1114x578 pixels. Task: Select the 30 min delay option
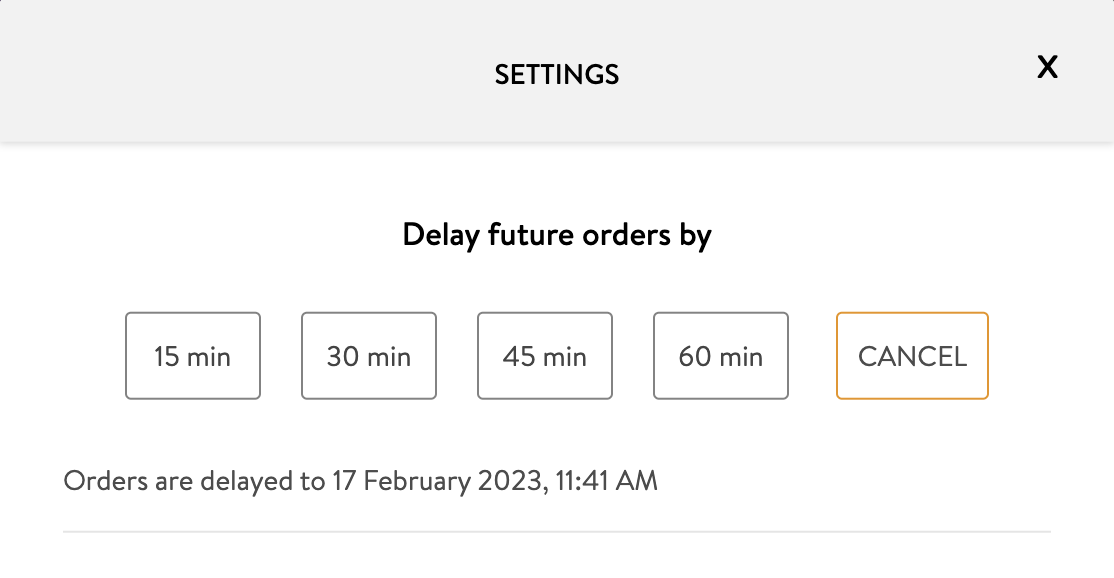click(369, 356)
